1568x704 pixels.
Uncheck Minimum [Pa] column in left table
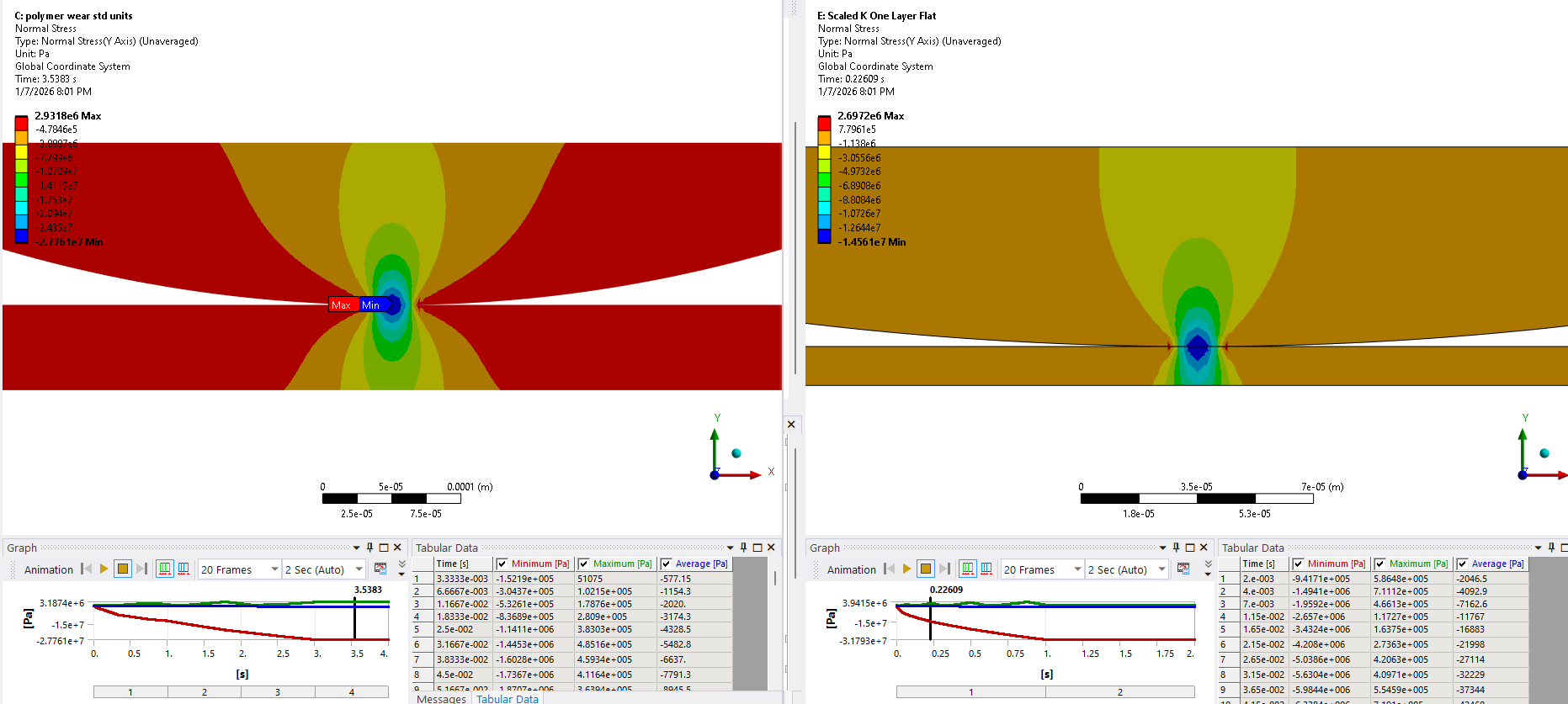[x=502, y=564]
